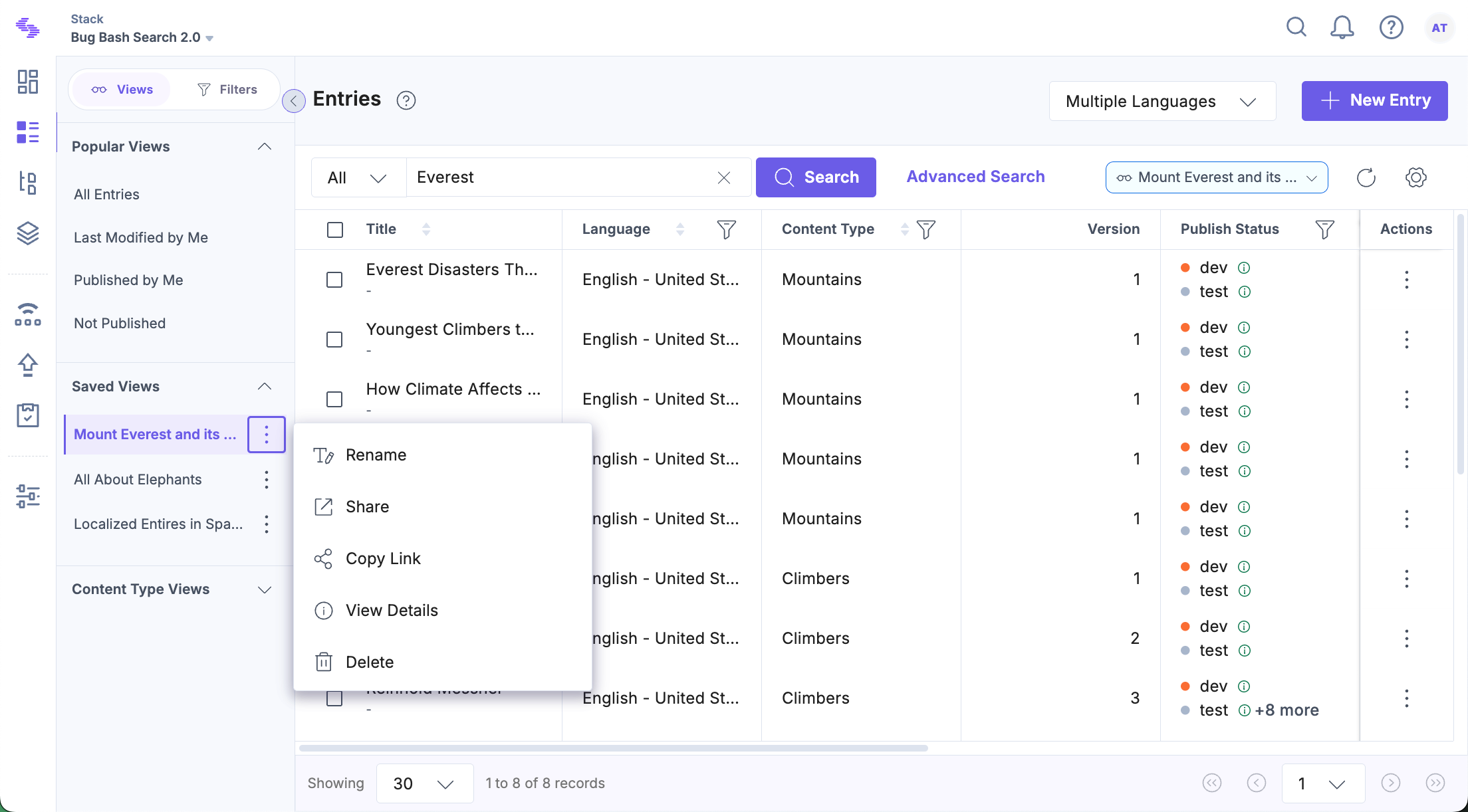Filter by the Content Type funnel
Screen dimensions: 1468x812
(x=926, y=229)
